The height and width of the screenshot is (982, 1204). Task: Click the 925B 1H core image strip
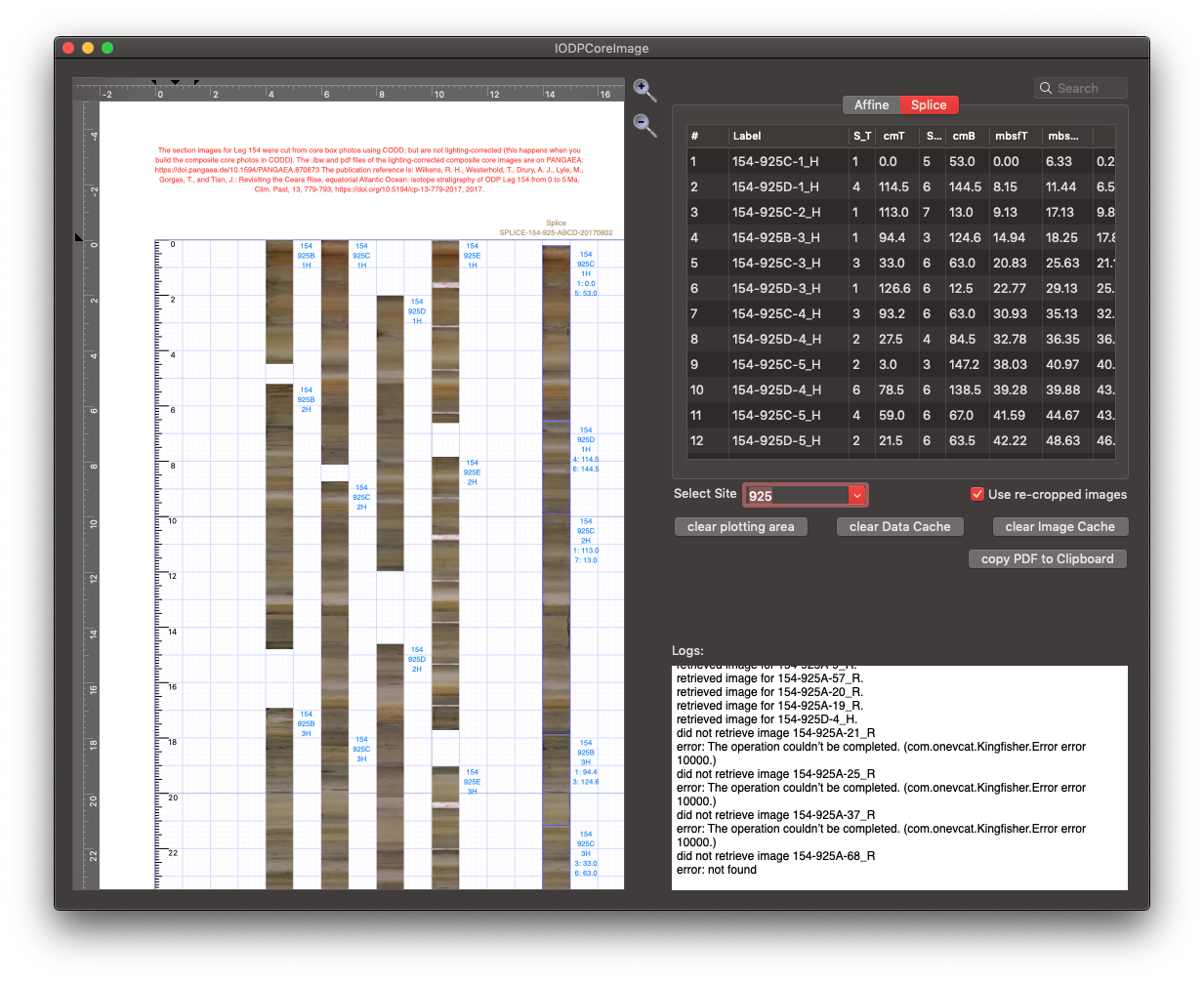pos(279,302)
